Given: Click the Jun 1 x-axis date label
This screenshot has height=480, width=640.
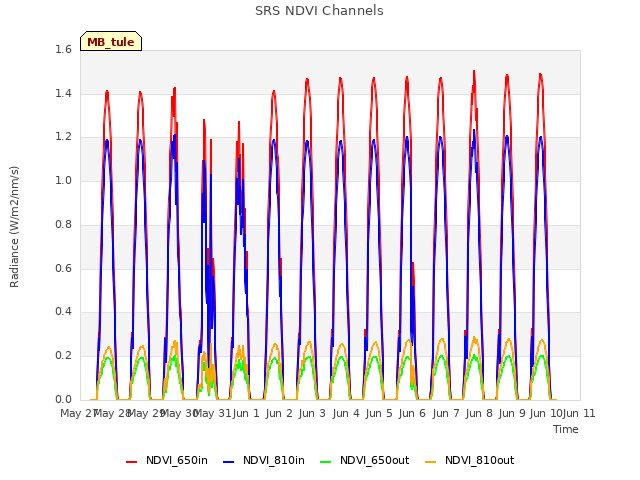Looking at the screenshot, I should [246, 413].
